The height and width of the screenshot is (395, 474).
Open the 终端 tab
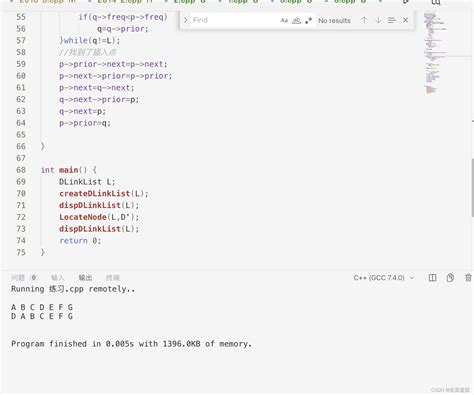pyautogui.click(x=113, y=278)
